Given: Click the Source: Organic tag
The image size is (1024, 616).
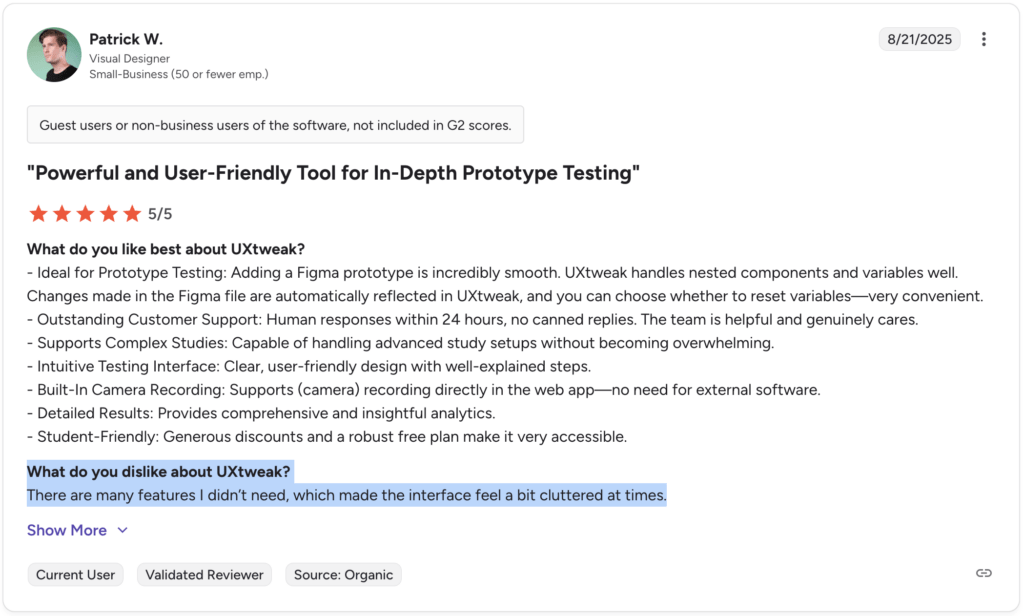Looking at the screenshot, I should click(x=343, y=574).
